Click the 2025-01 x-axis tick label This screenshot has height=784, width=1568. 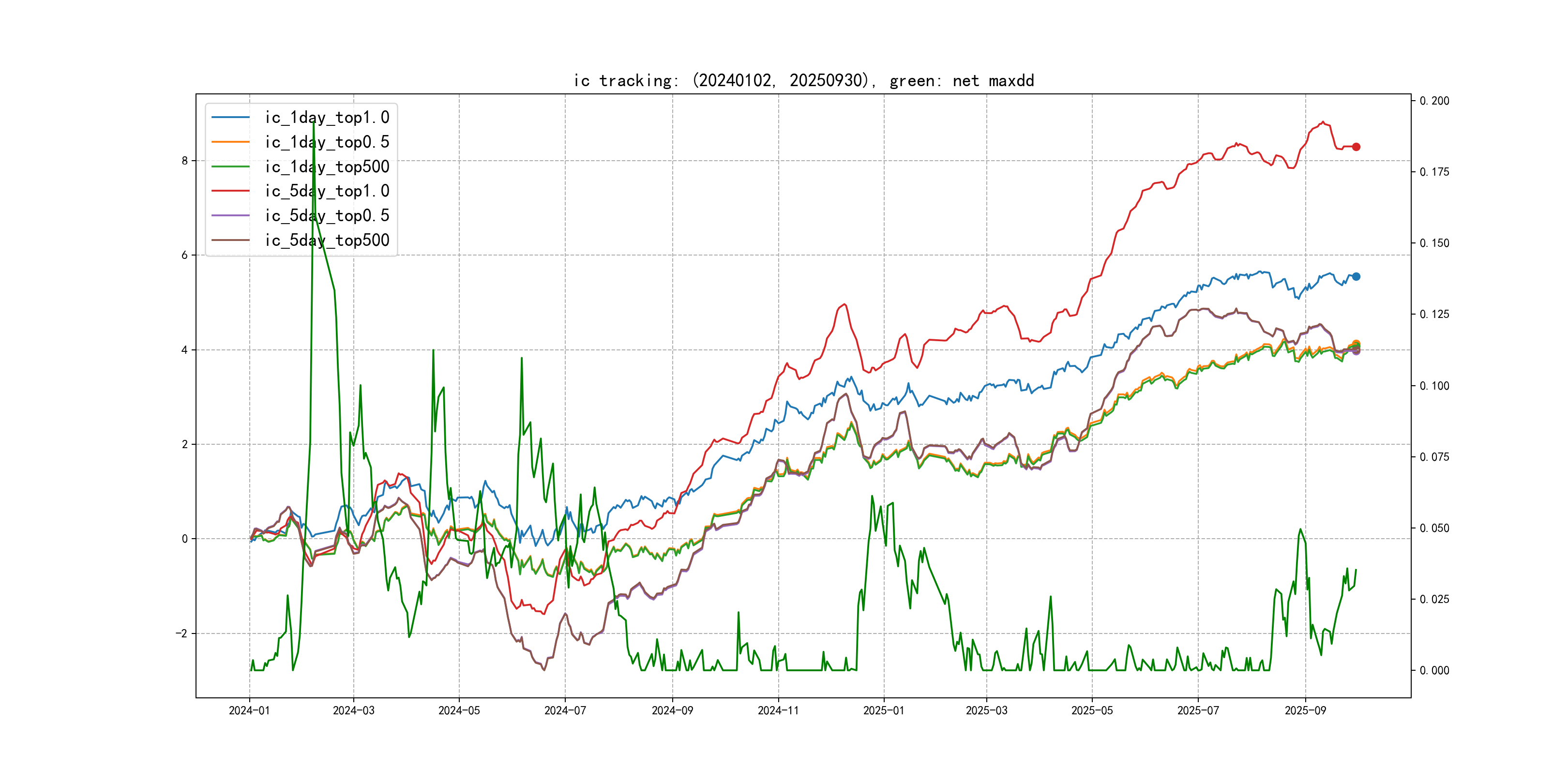point(884,710)
